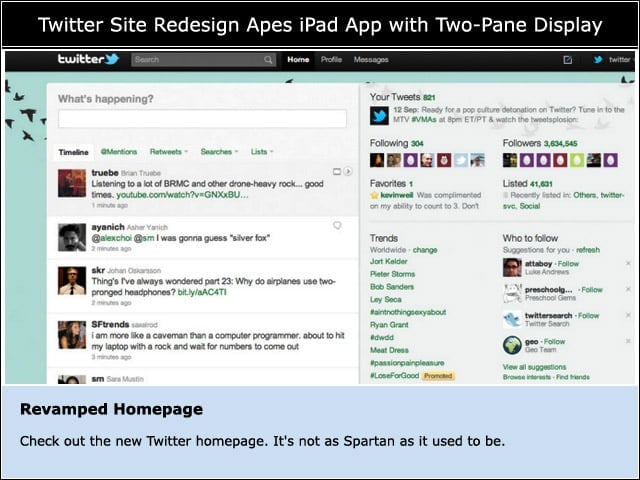Open the #LoseForGood promoted trend
The height and width of the screenshot is (480, 640).
click(x=394, y=376)
